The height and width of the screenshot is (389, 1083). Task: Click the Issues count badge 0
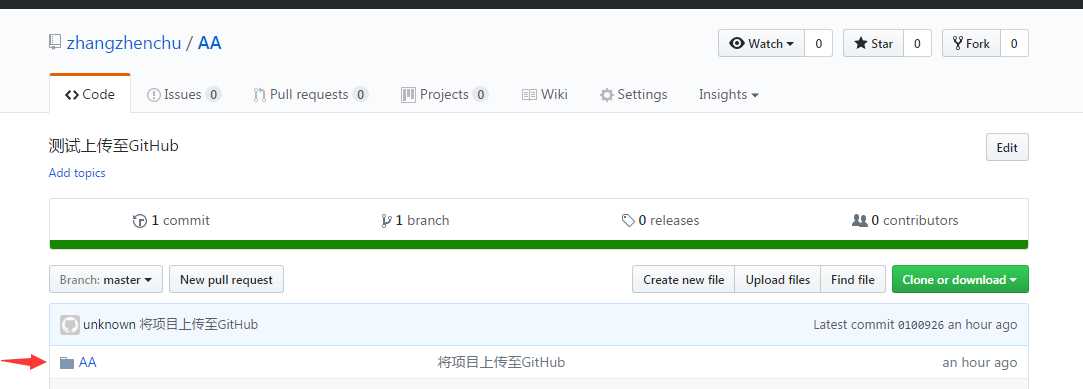[213, 95]
